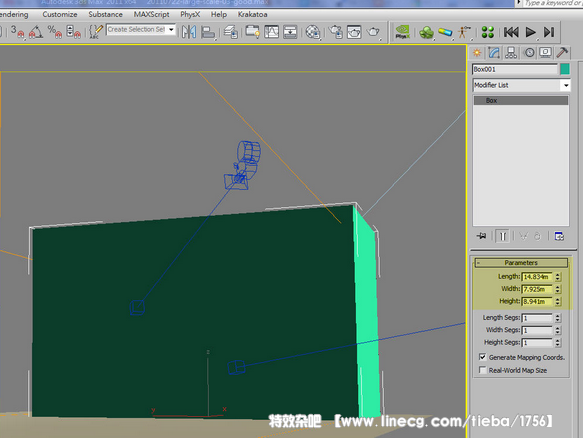
Task: Open the Modifier List dropdown
Action: tap(521, 85)
